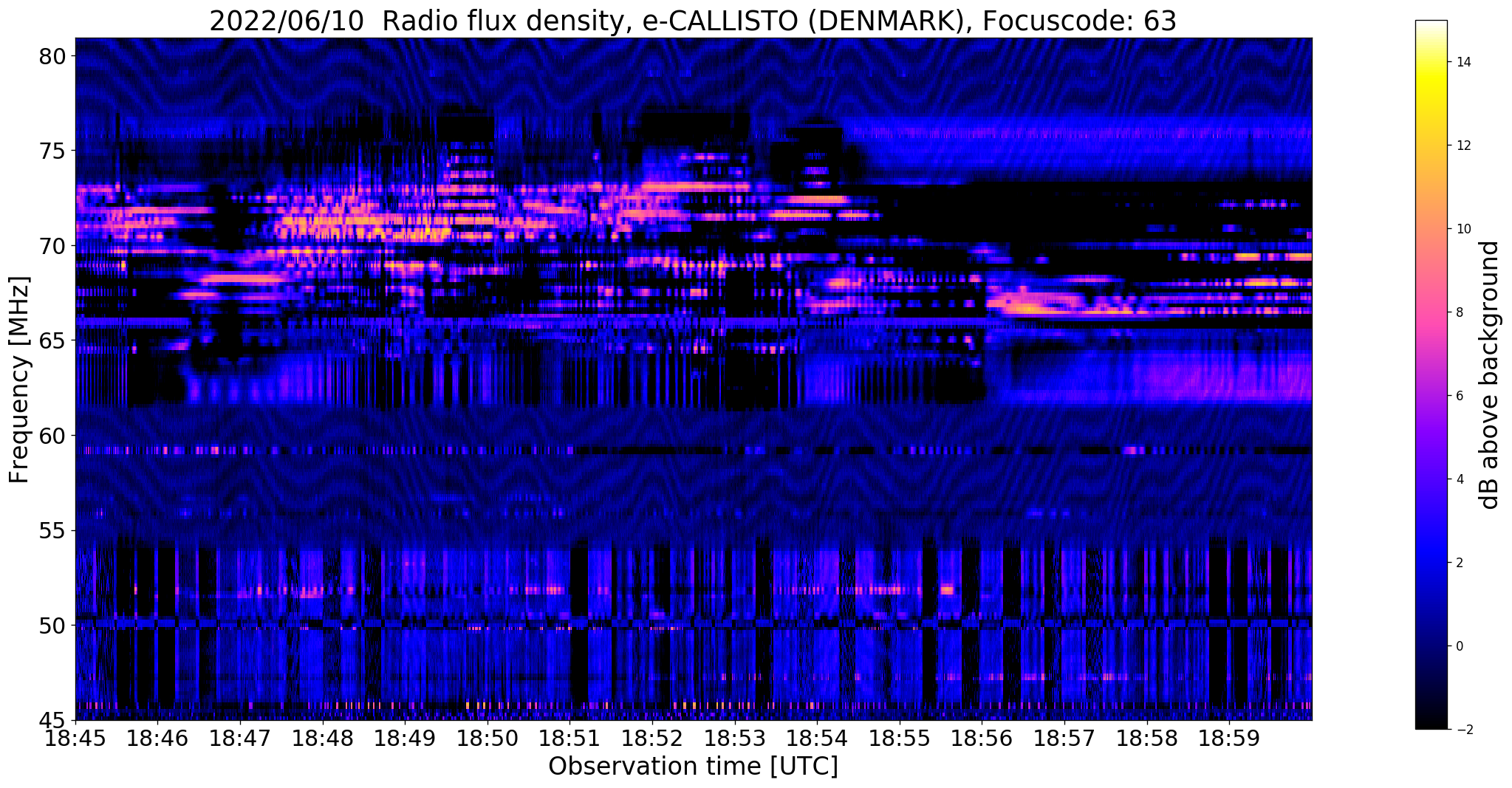Click the 50 MHz frequency tick label

52,626
